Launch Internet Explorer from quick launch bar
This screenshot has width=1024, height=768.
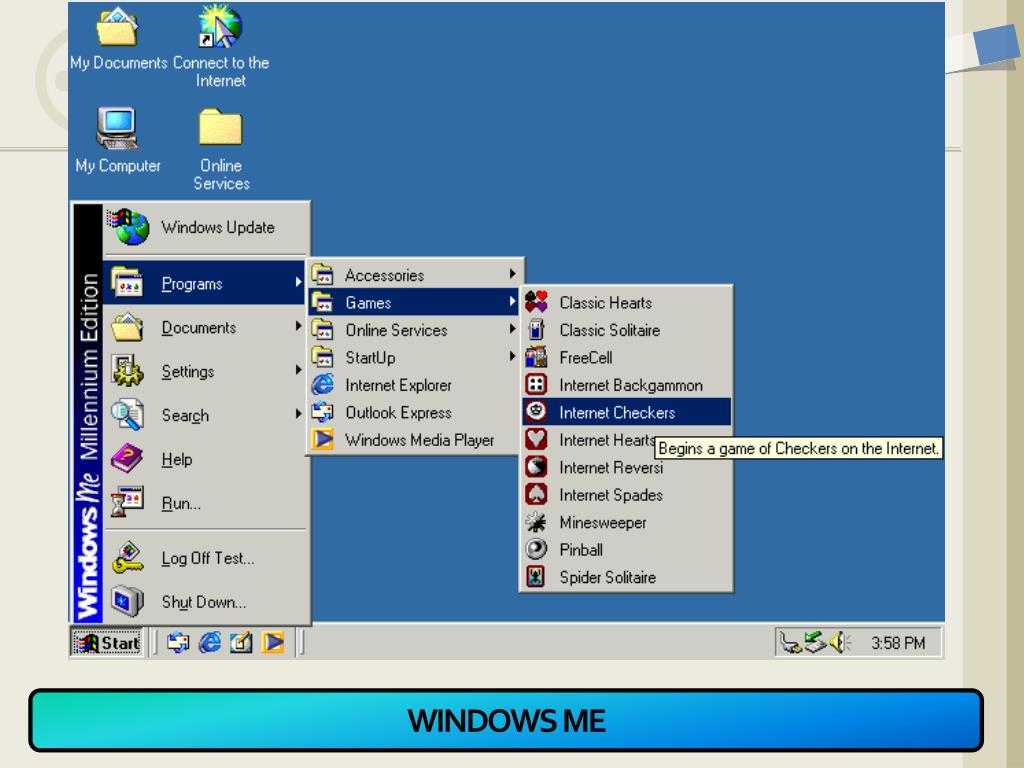[209, 641]
